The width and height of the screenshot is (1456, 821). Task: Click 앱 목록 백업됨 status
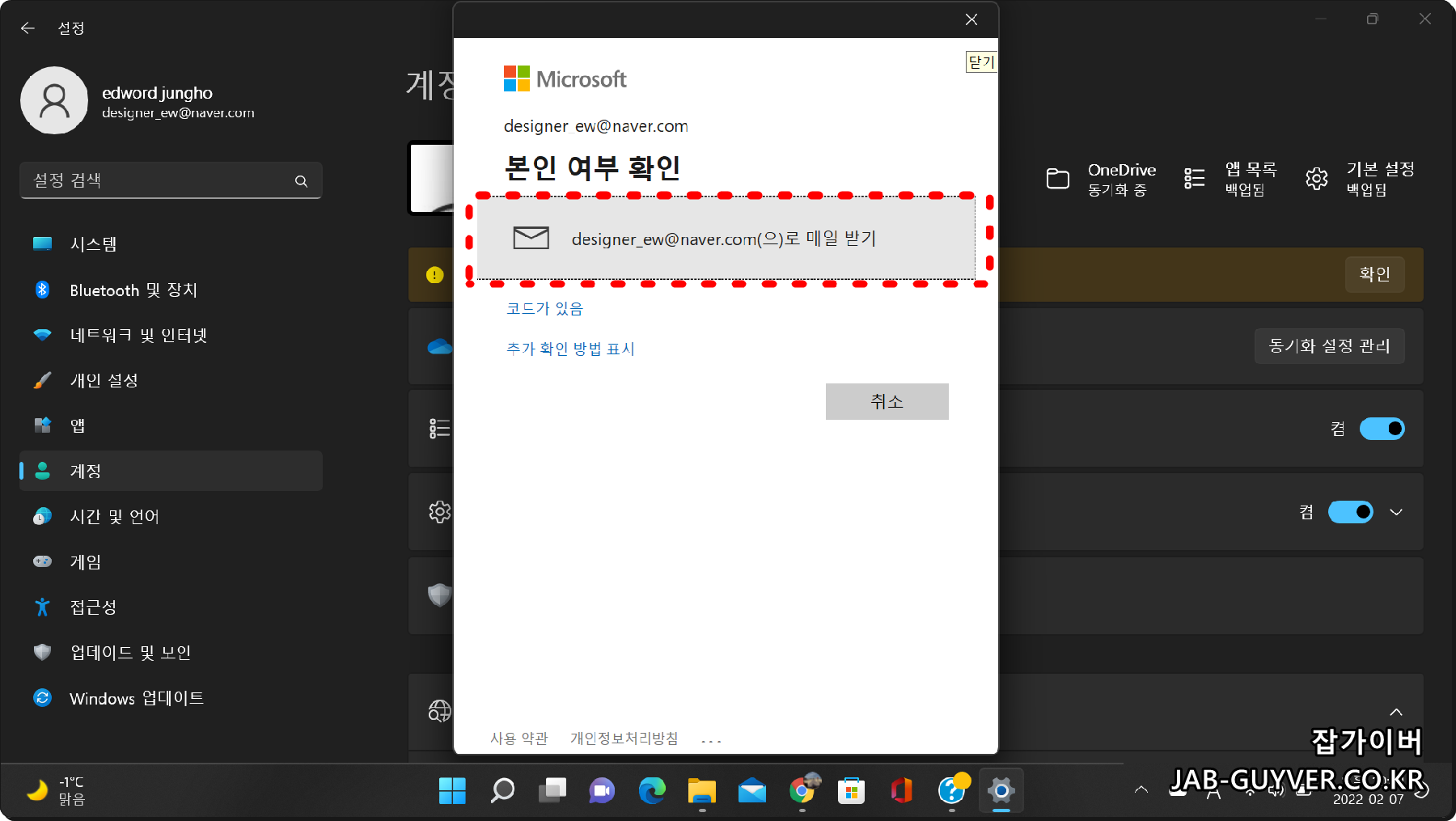tap(1230, 180)
